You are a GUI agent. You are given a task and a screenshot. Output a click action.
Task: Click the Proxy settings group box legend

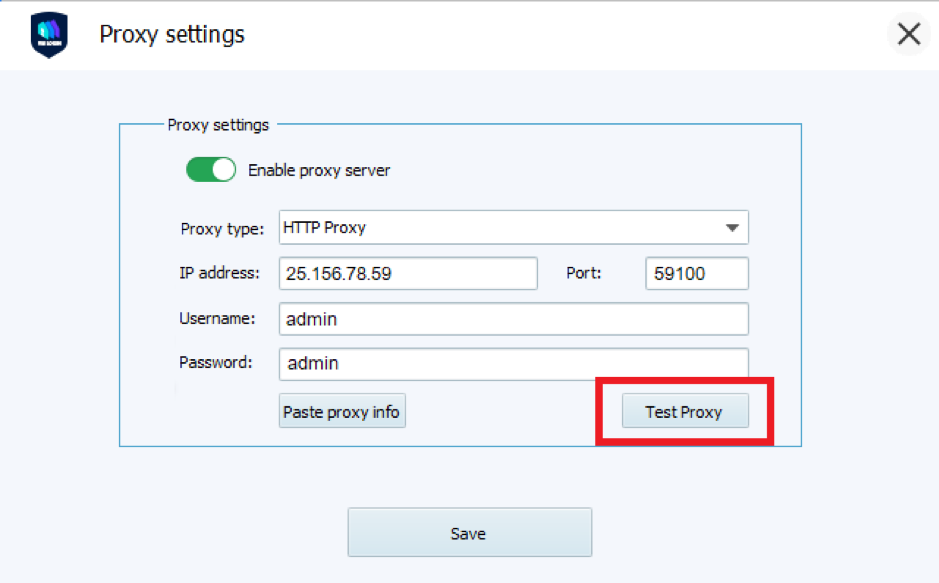[218, 125]
